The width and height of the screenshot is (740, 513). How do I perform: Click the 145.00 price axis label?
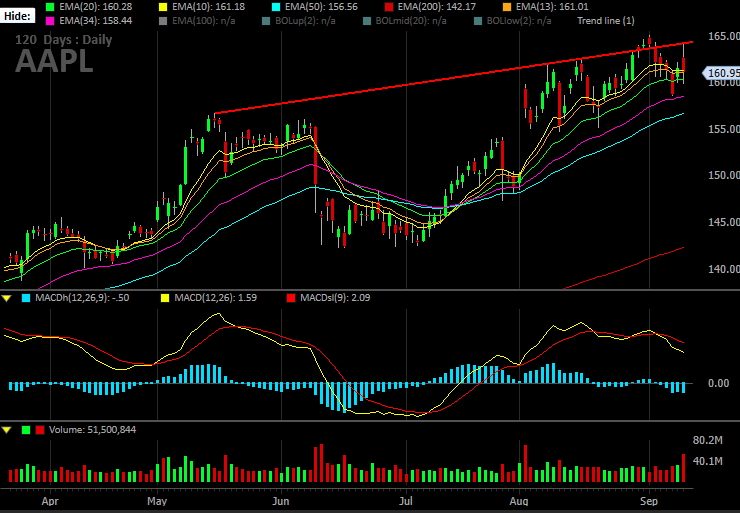[724, 222]
